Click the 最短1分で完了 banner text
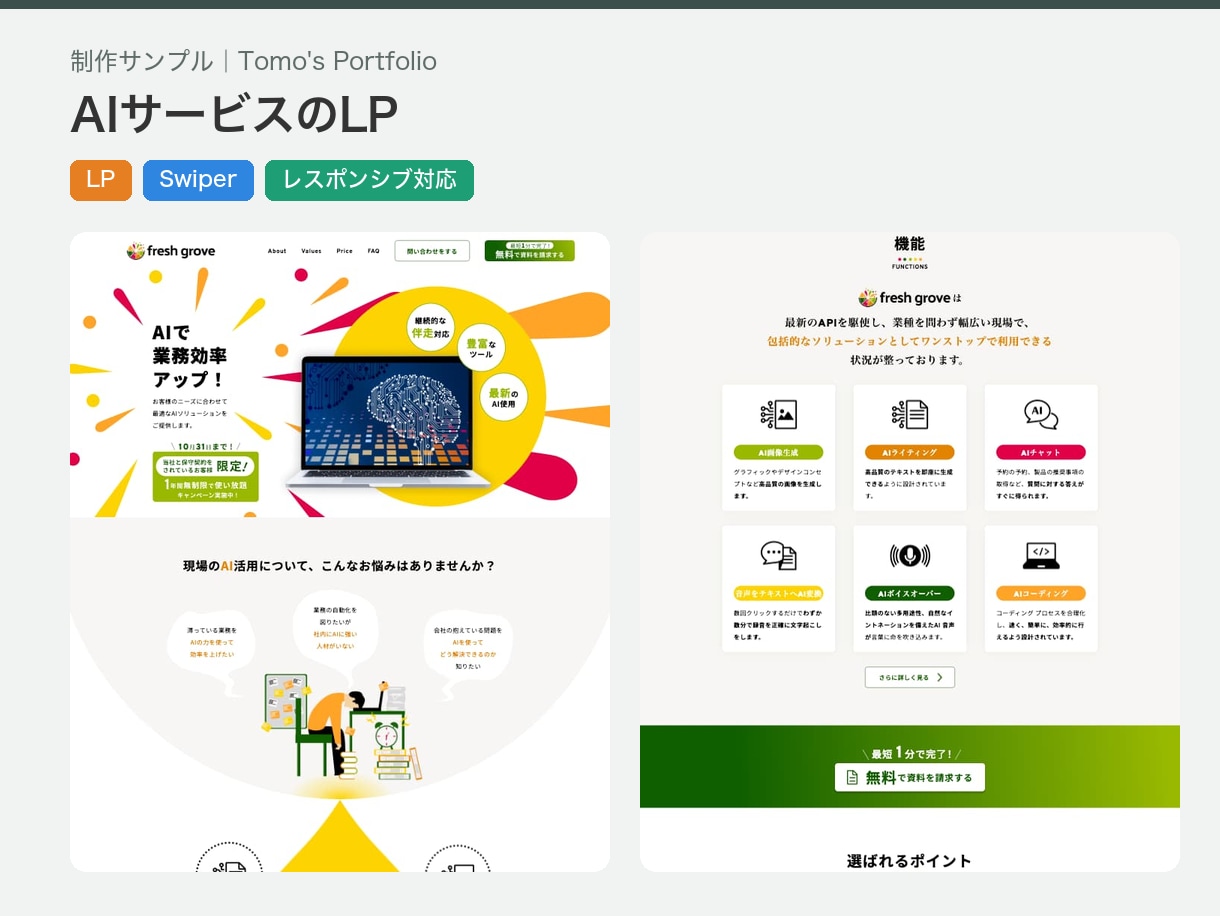1220x916 pixels. tap(910, 753)
